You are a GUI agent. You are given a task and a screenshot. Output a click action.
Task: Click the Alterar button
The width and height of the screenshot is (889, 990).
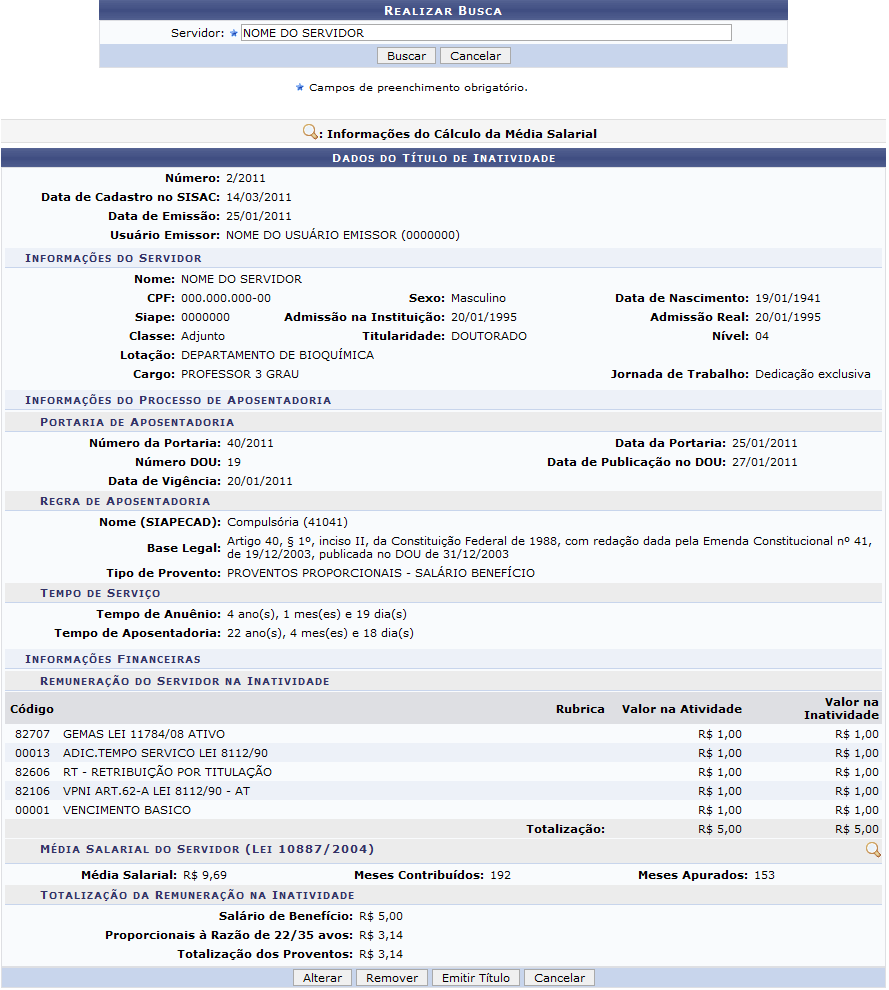tap(322, 978)
